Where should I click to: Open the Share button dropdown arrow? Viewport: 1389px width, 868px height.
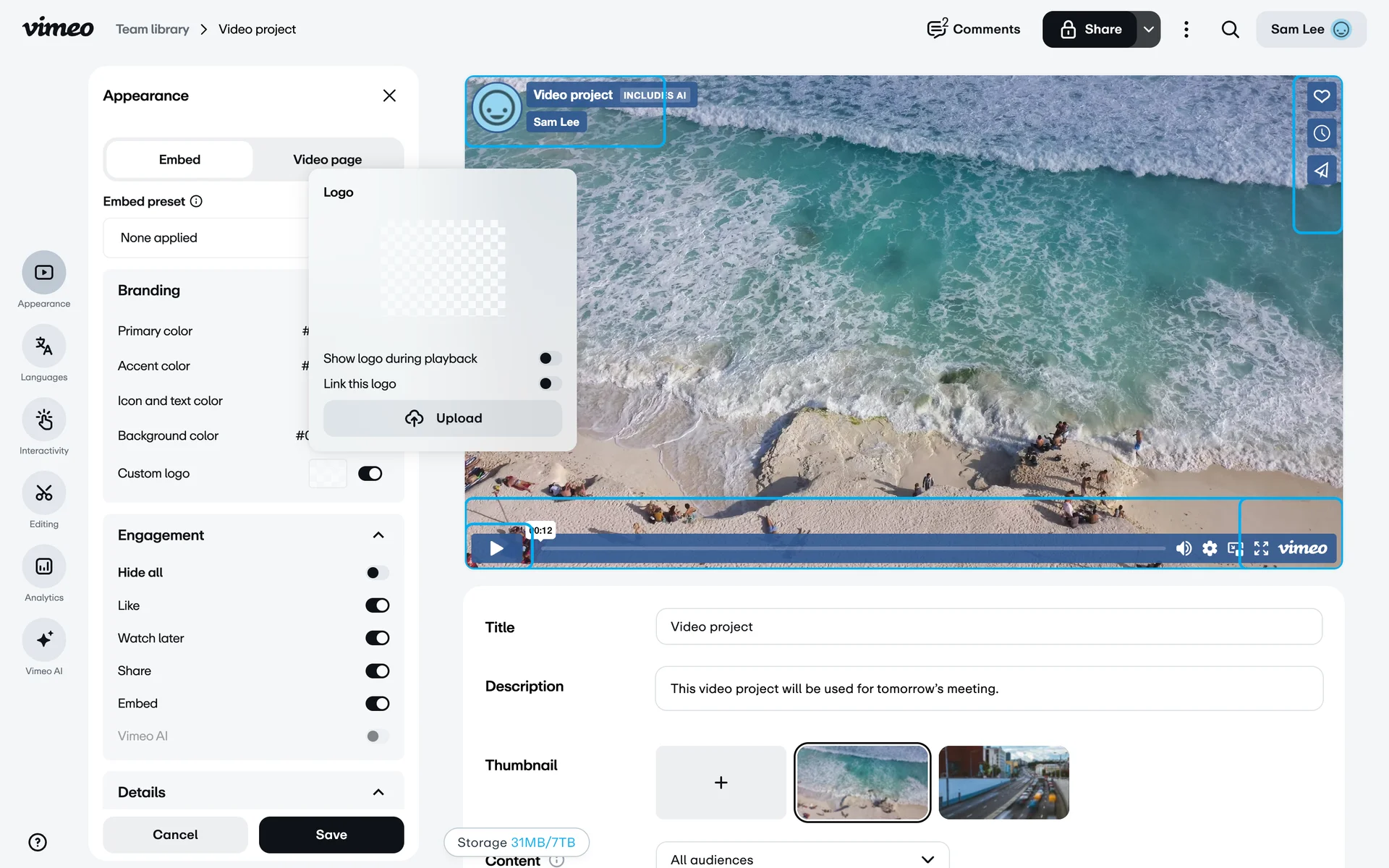1148,30
